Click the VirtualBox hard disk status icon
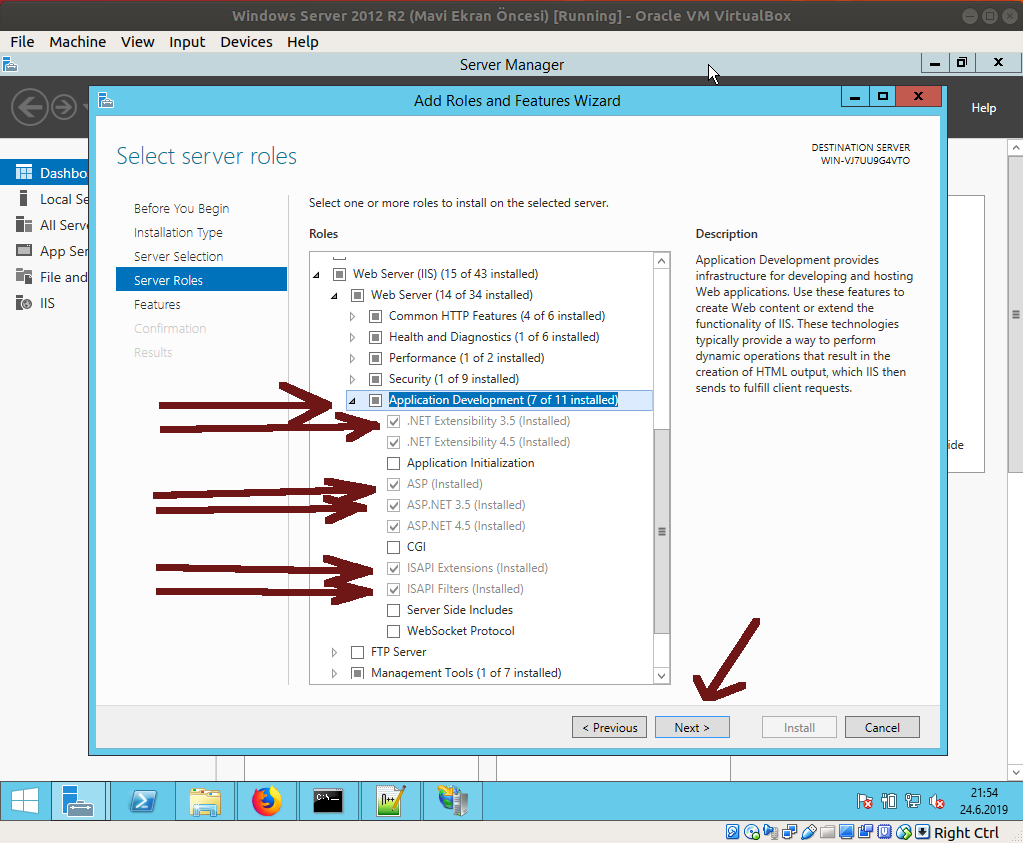Viewport: 1023px width, 843px height. [733, 832]
